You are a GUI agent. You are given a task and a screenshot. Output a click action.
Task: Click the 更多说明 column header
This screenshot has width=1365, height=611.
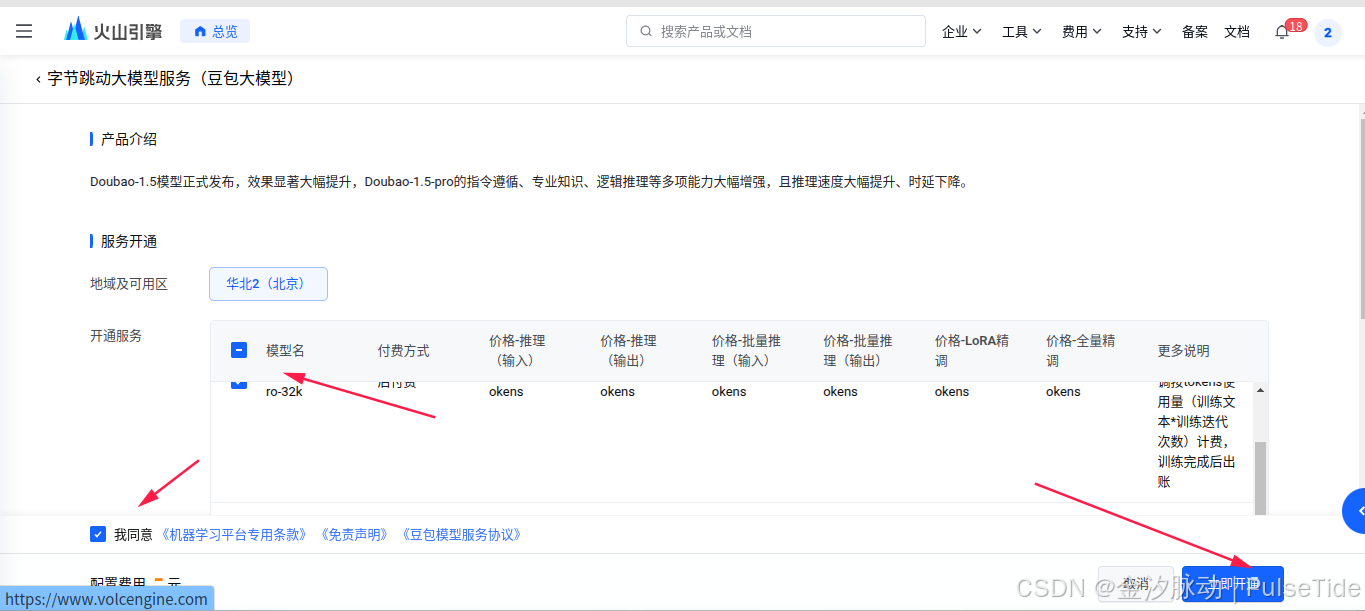(x=1184, y=351)
